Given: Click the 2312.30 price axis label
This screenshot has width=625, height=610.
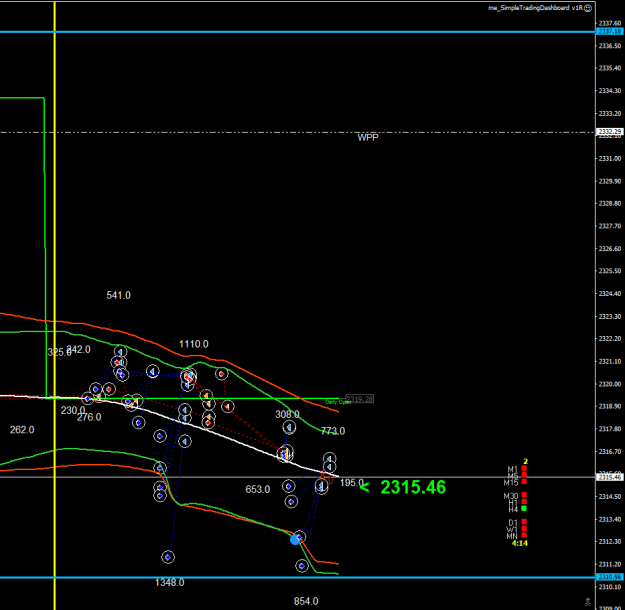Looking at the screenshot, I should click(x=610, y=541).
